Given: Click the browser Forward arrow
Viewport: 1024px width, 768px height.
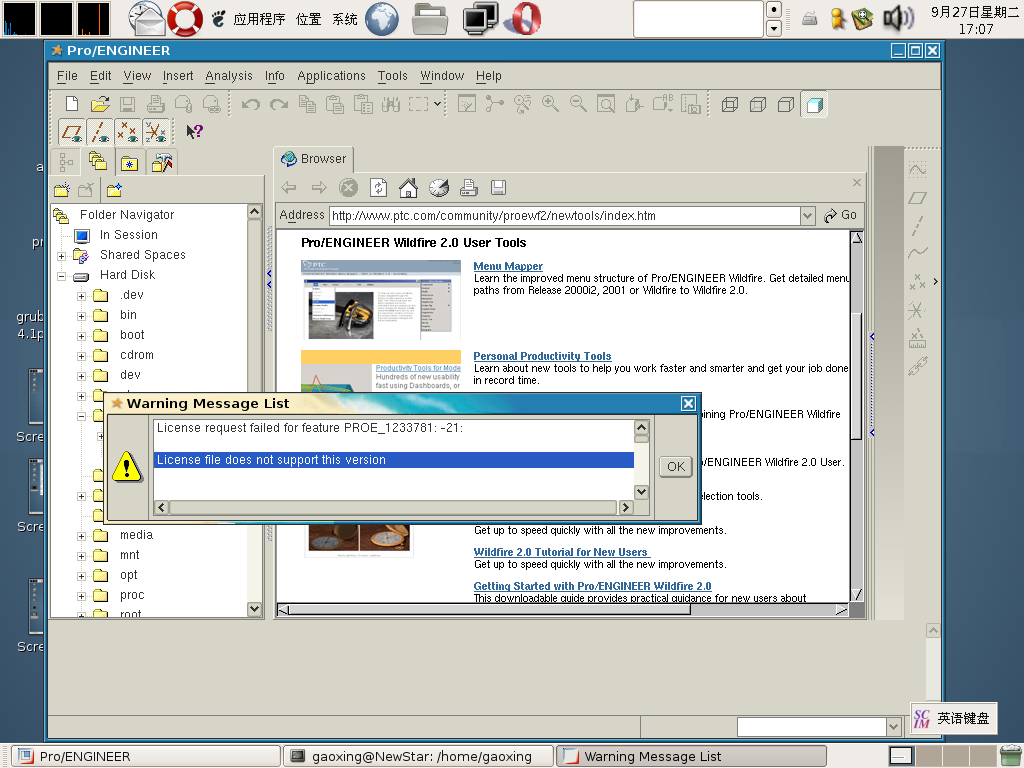Looking at the screenshot, I should pos(319,188).
